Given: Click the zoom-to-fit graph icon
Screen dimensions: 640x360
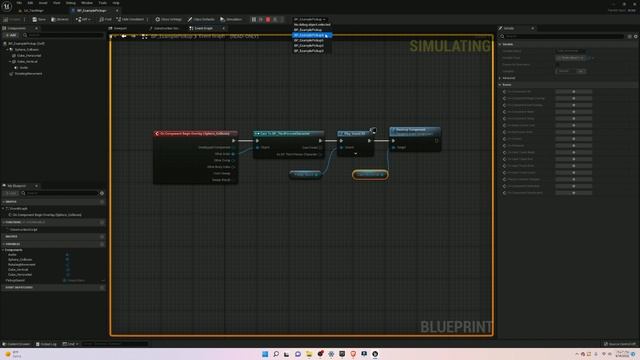Looking at the screenshot, I should [x=144, y=36].
